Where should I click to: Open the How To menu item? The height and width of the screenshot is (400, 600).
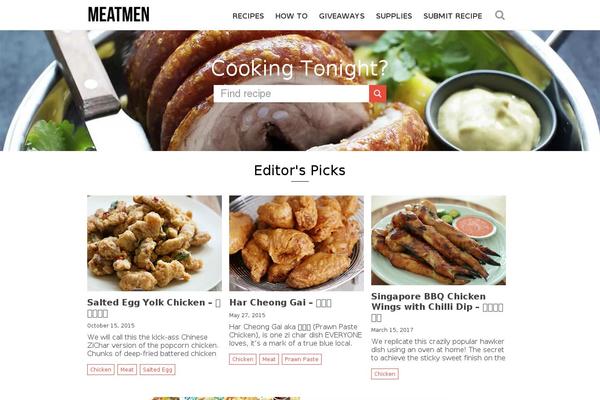[291, 16]
